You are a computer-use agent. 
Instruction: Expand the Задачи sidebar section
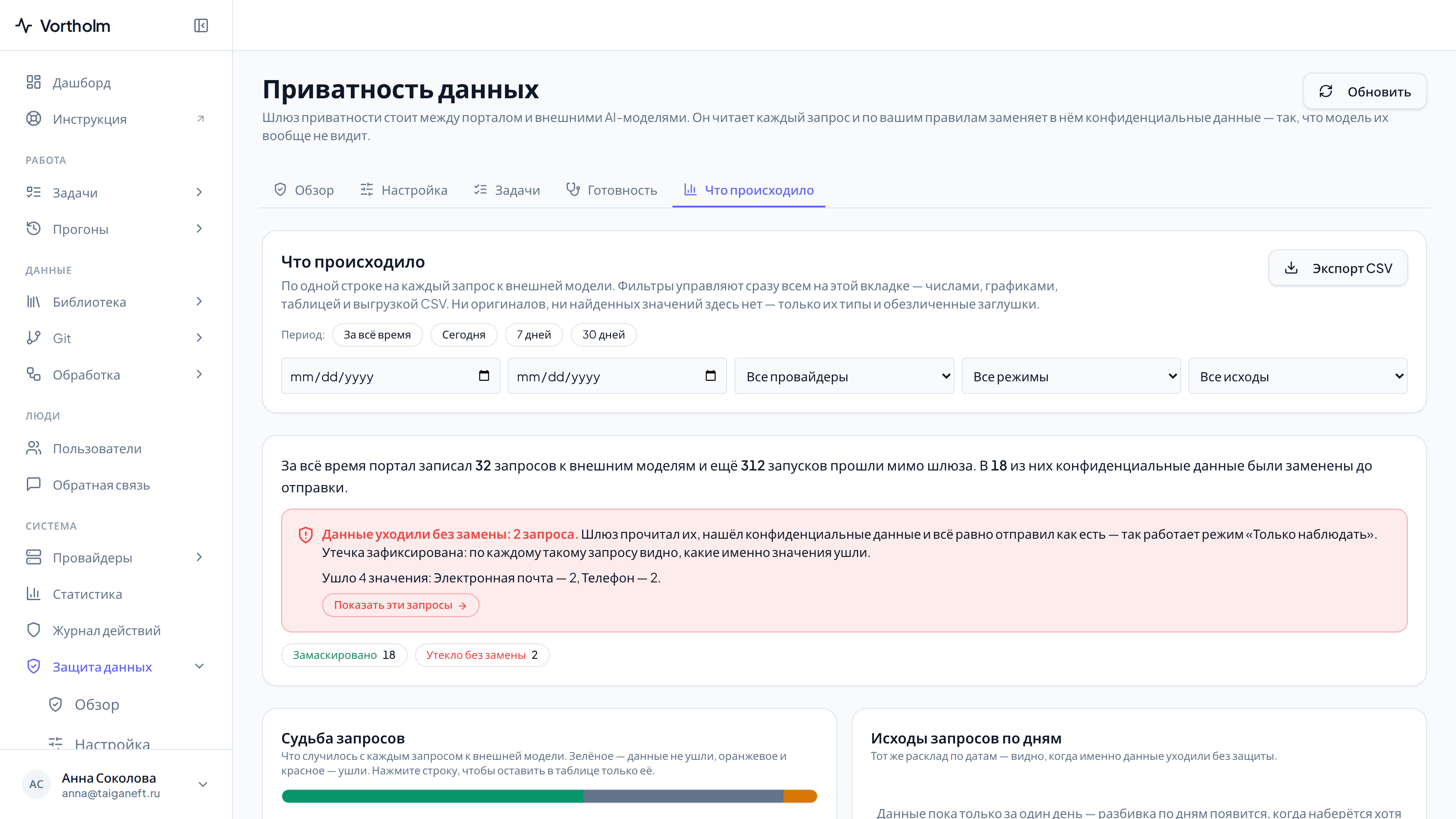point(199,192)
